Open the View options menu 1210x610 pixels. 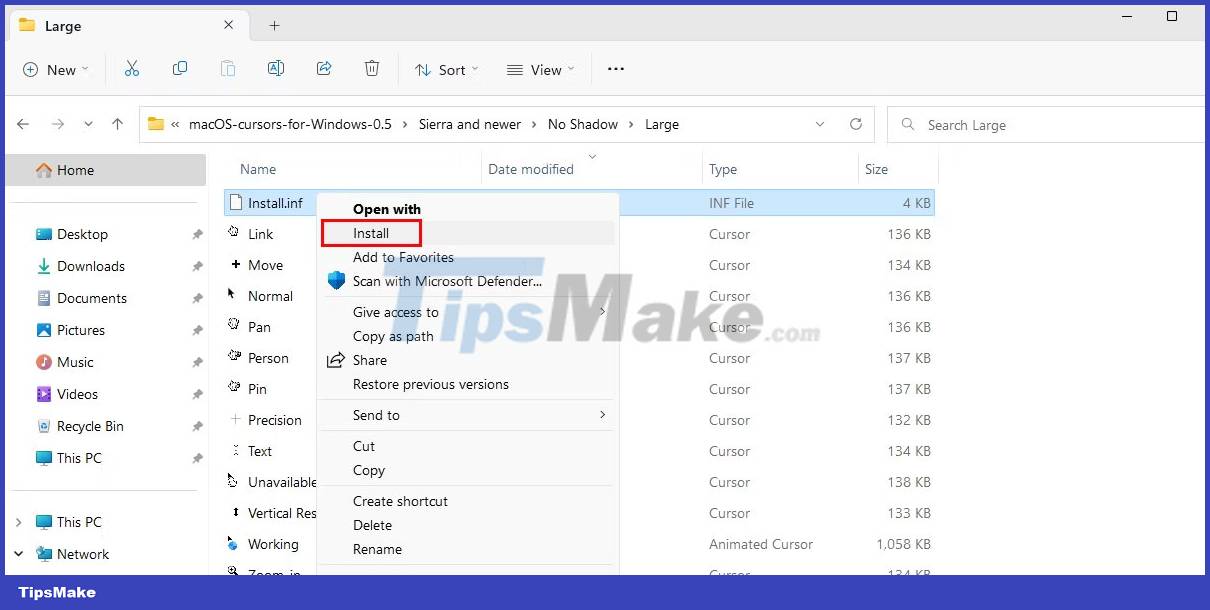pos(540,69)
